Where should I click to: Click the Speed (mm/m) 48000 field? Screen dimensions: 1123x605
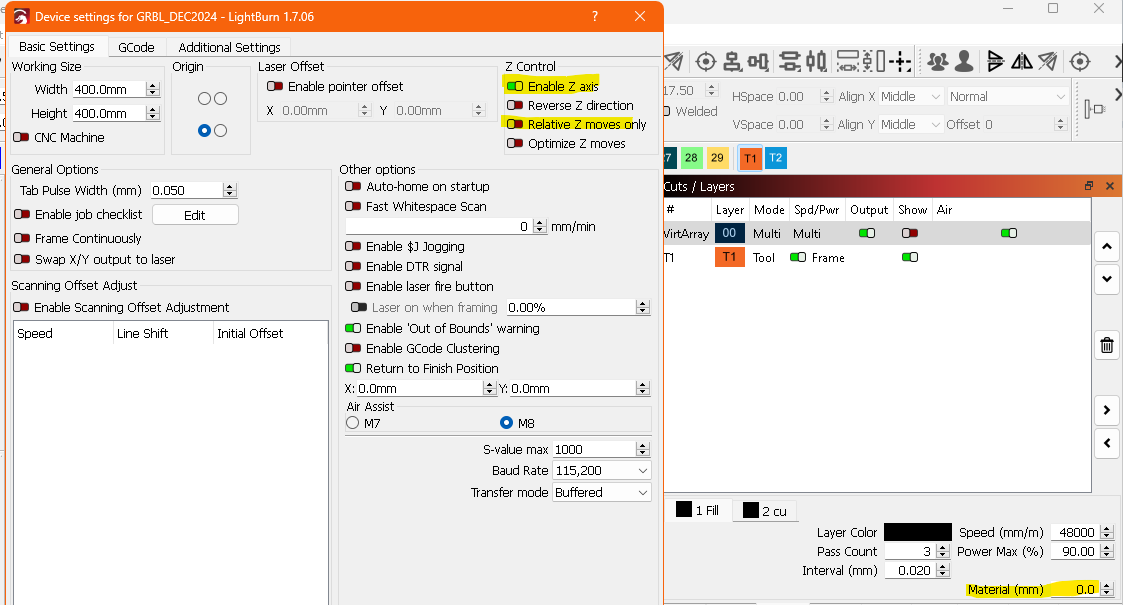coord(1075,532)
